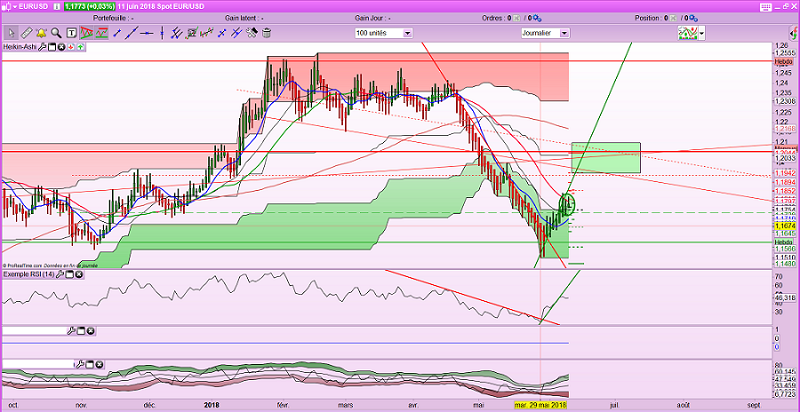The width and height of the screenshot is (800, 412).
Task: Click the candlestick pattern toolbar icon
Action: click(x=207, y=33)
